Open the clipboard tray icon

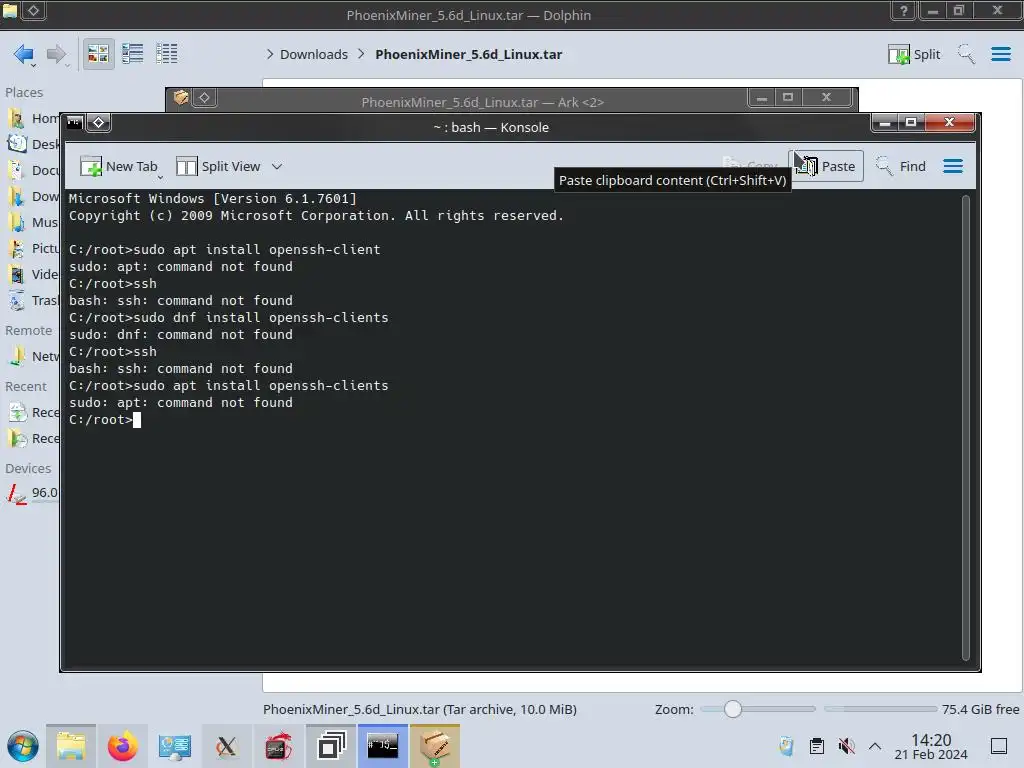coord(817,746)
